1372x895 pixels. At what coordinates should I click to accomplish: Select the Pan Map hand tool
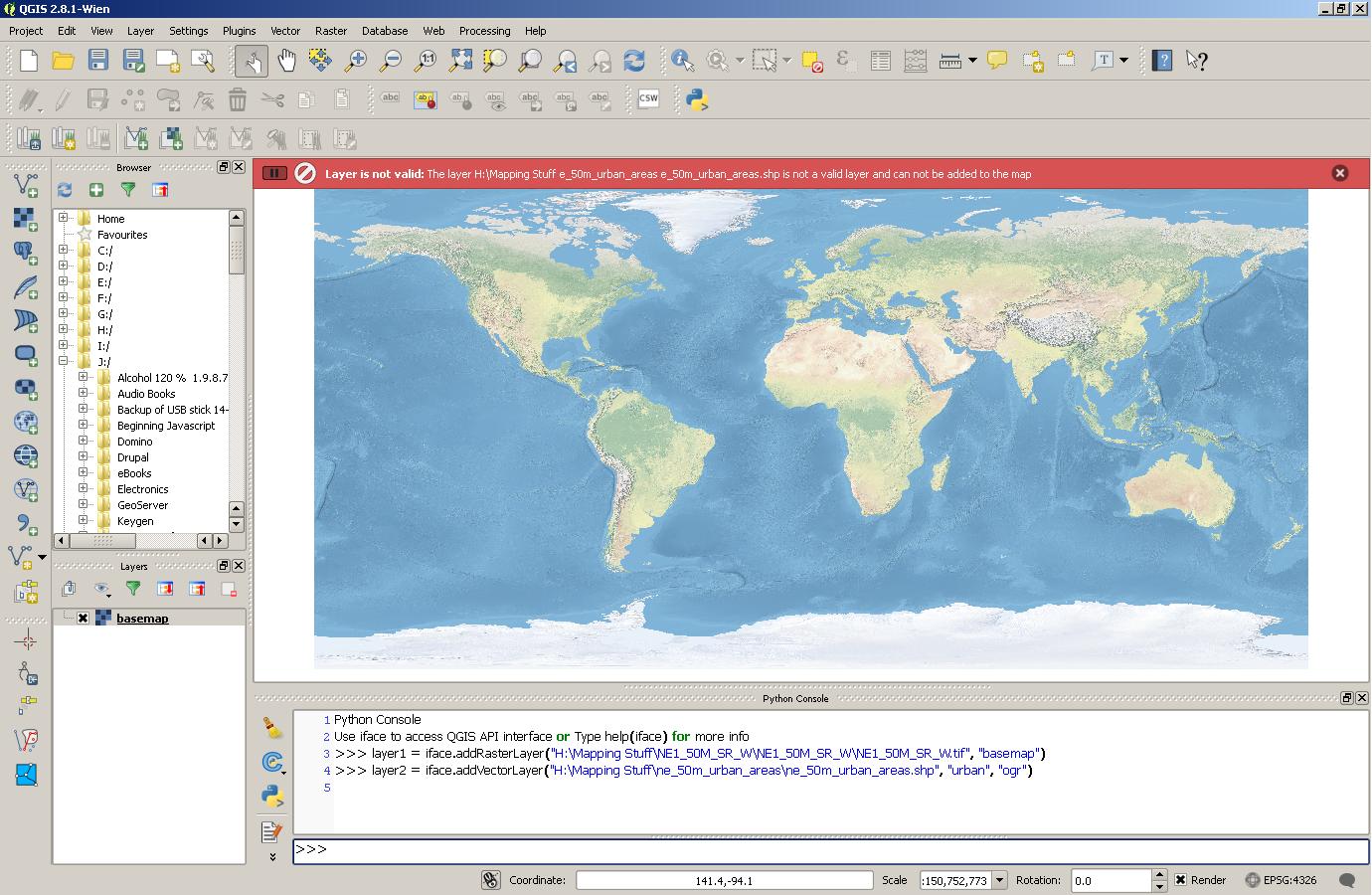pyautogui.click(x=286, y=61)
